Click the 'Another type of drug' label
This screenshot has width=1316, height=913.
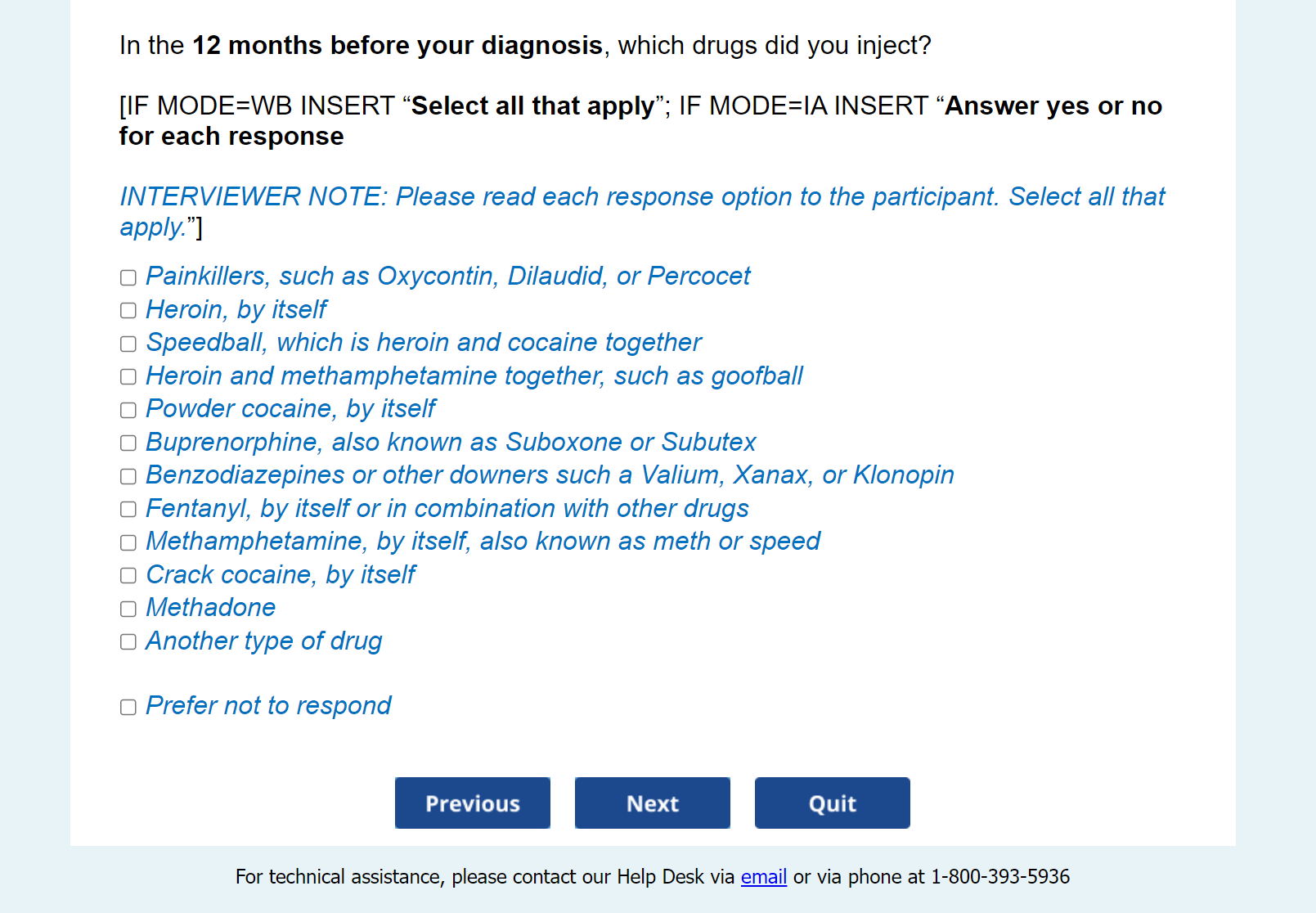(263, 641)
